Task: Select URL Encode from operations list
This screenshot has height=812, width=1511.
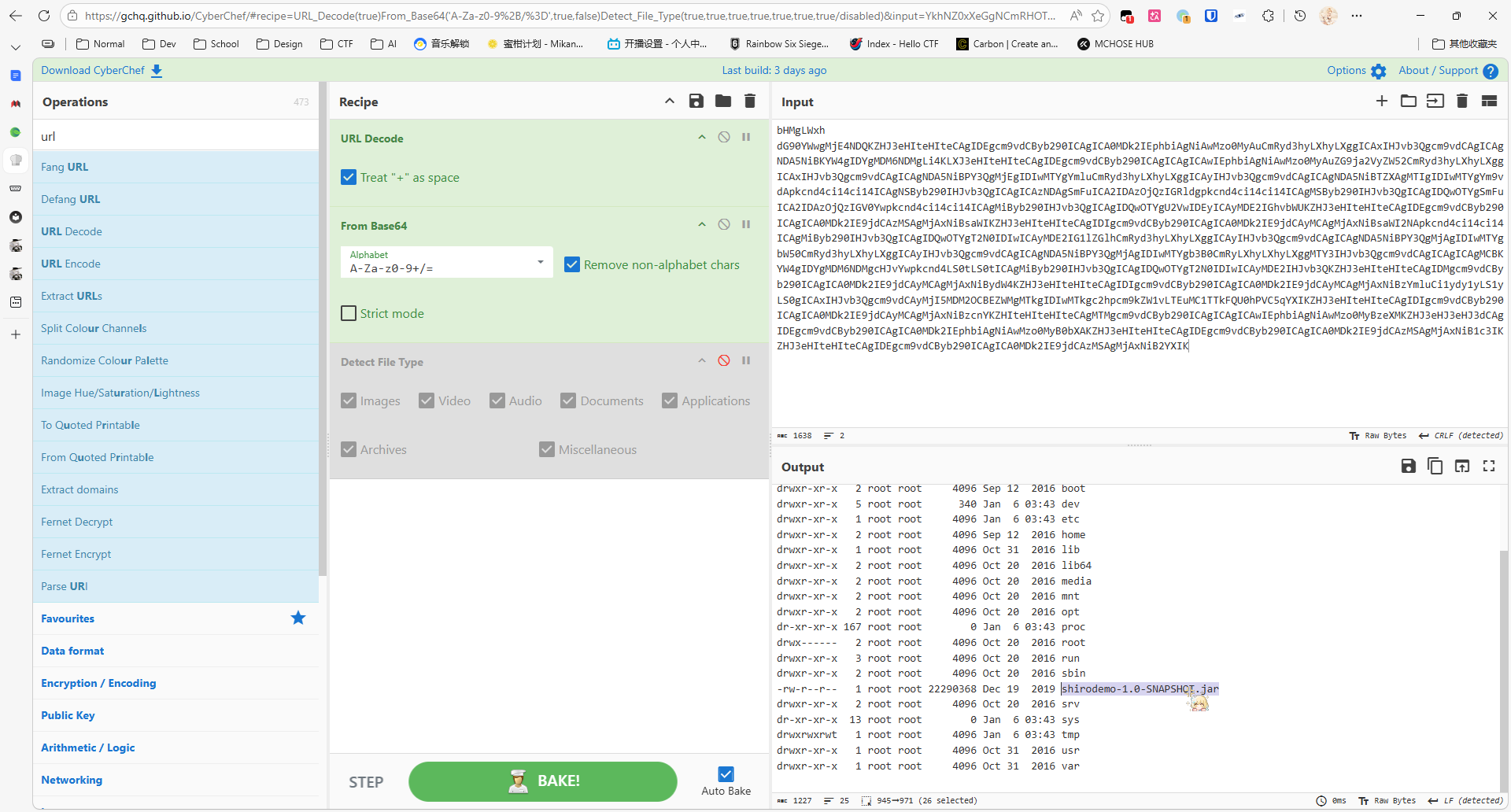Action: point(71,264)
